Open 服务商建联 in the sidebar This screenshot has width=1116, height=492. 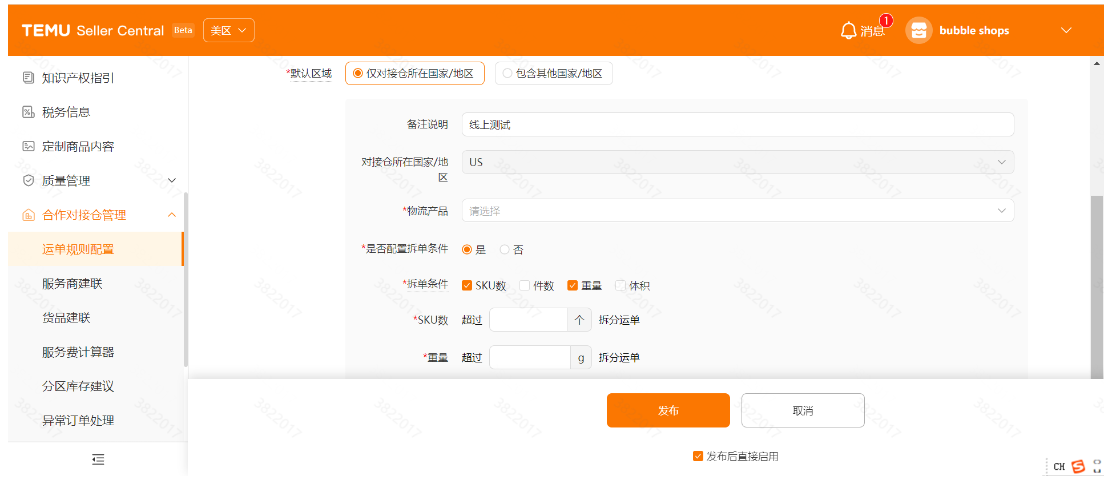72,284
